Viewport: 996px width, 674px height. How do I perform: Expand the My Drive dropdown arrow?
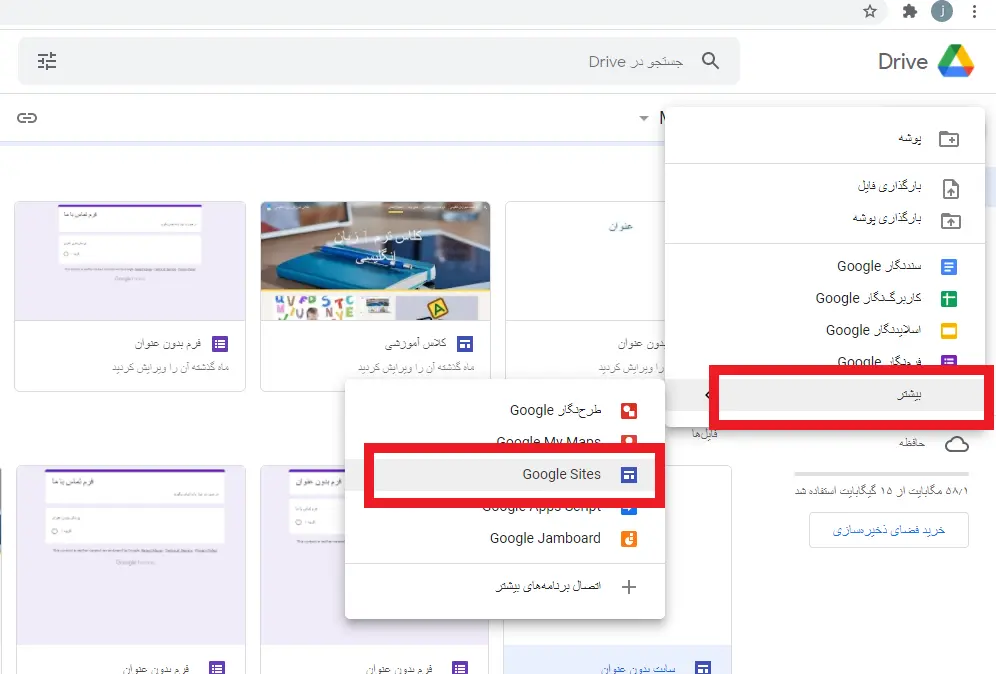pos(644,119)
